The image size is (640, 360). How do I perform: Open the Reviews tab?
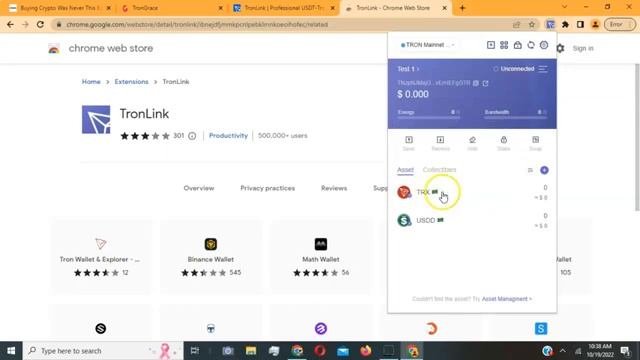click(334, 188)
